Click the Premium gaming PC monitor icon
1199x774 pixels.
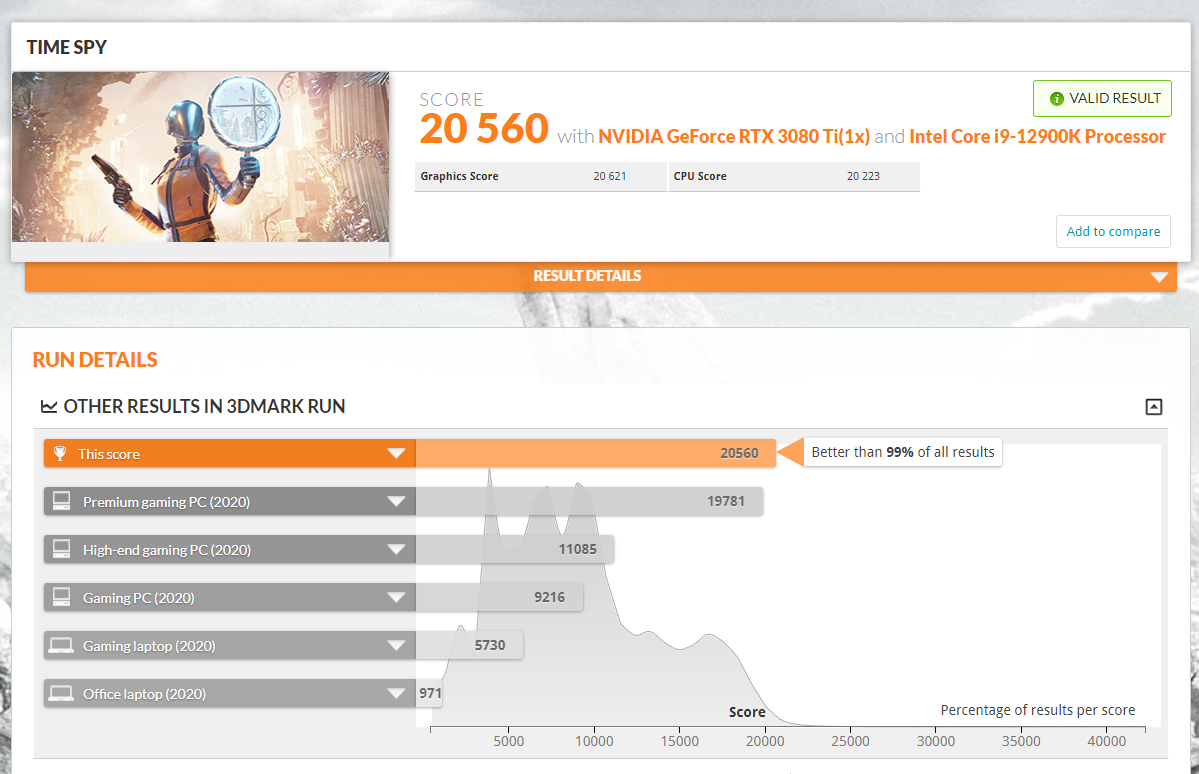tap(62, 502)
